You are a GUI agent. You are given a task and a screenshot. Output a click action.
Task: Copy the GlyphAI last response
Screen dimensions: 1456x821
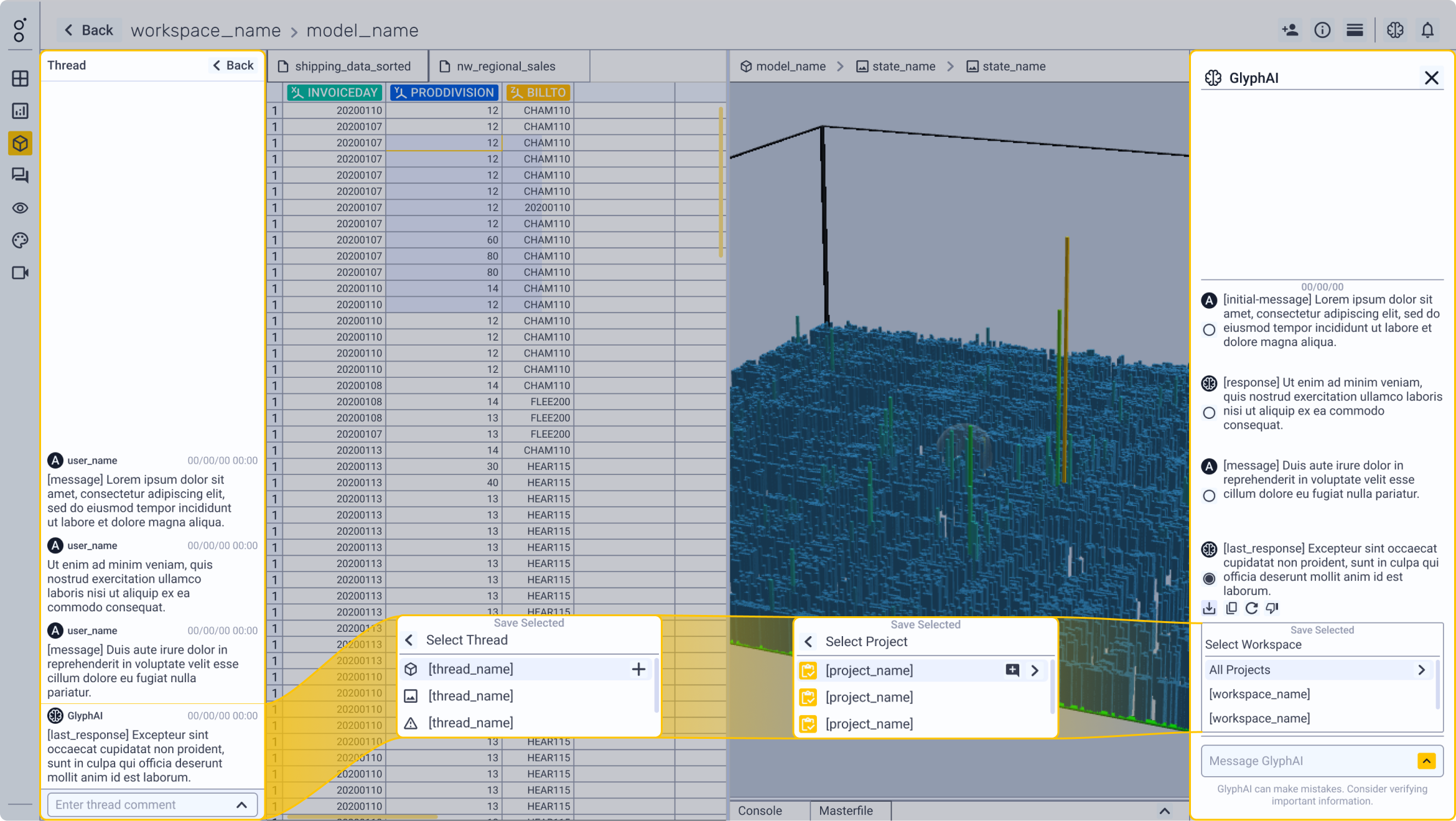1231,608
